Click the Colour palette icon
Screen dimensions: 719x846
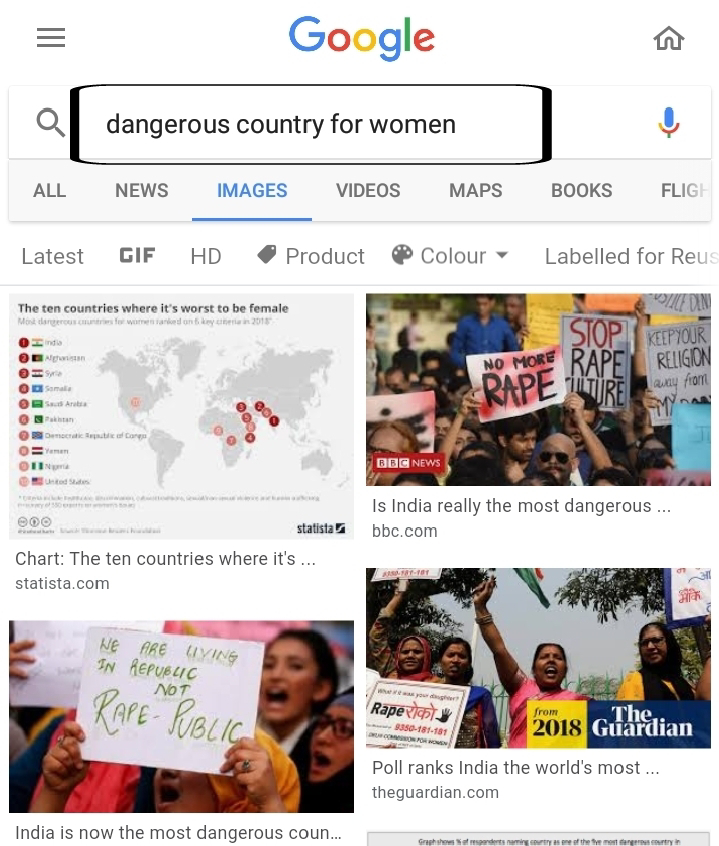(402, 255)
